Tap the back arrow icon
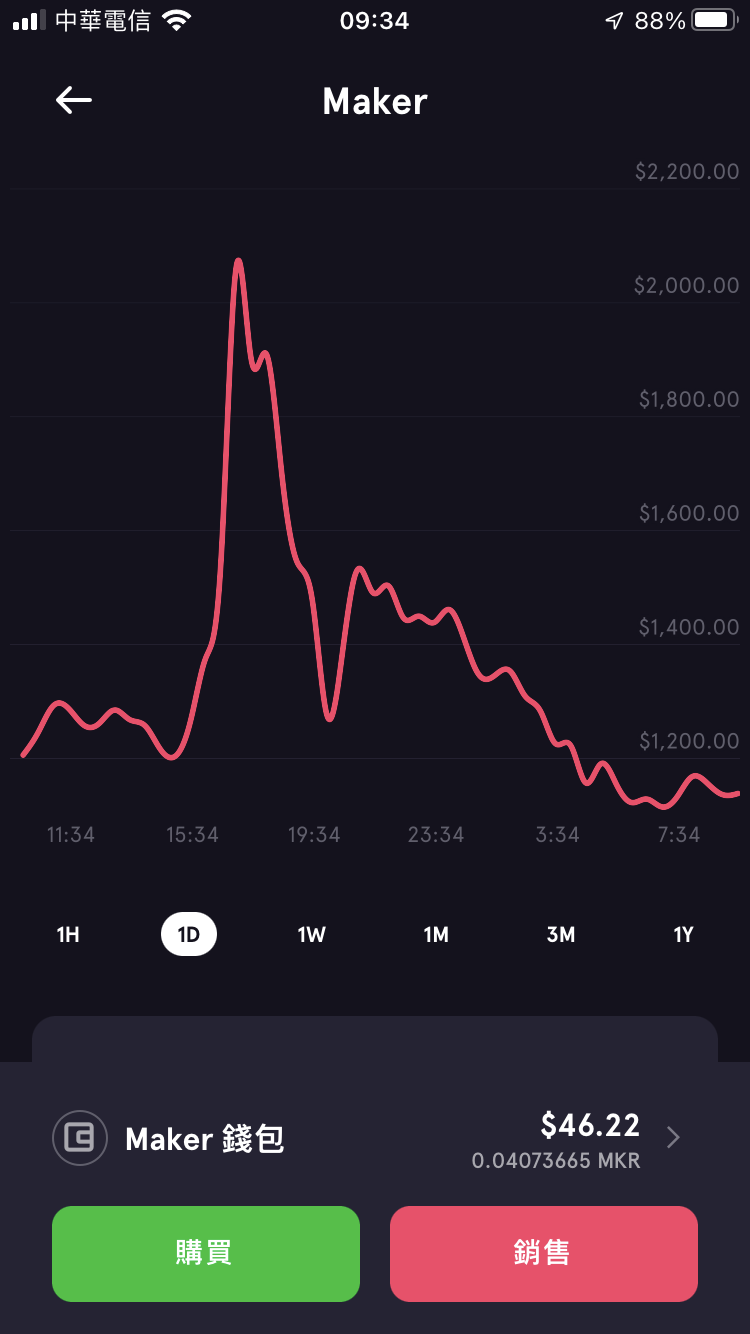This screenshot has width=750, height=1334. point(74,100)
